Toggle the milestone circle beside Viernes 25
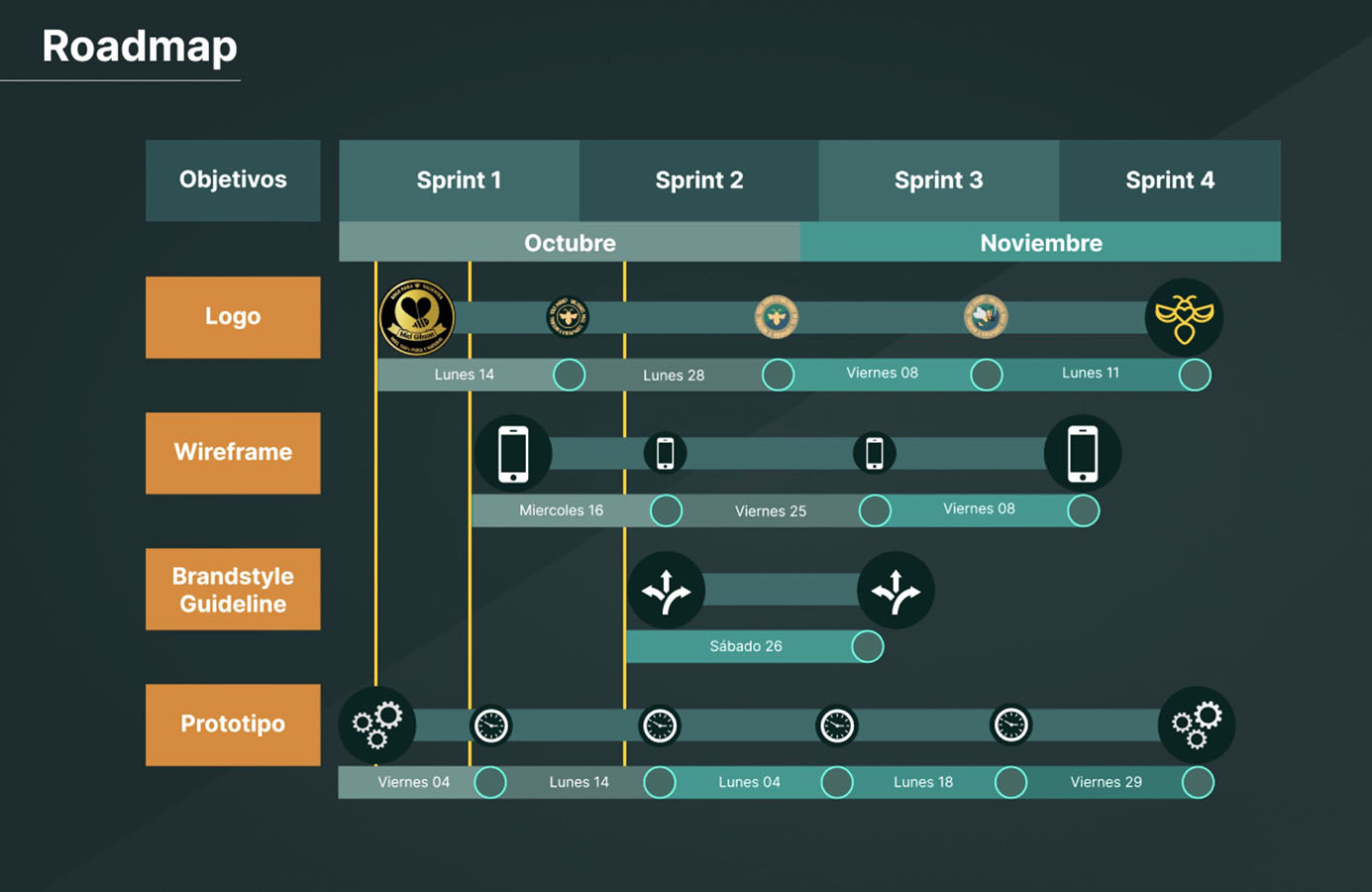 [876, 510]
